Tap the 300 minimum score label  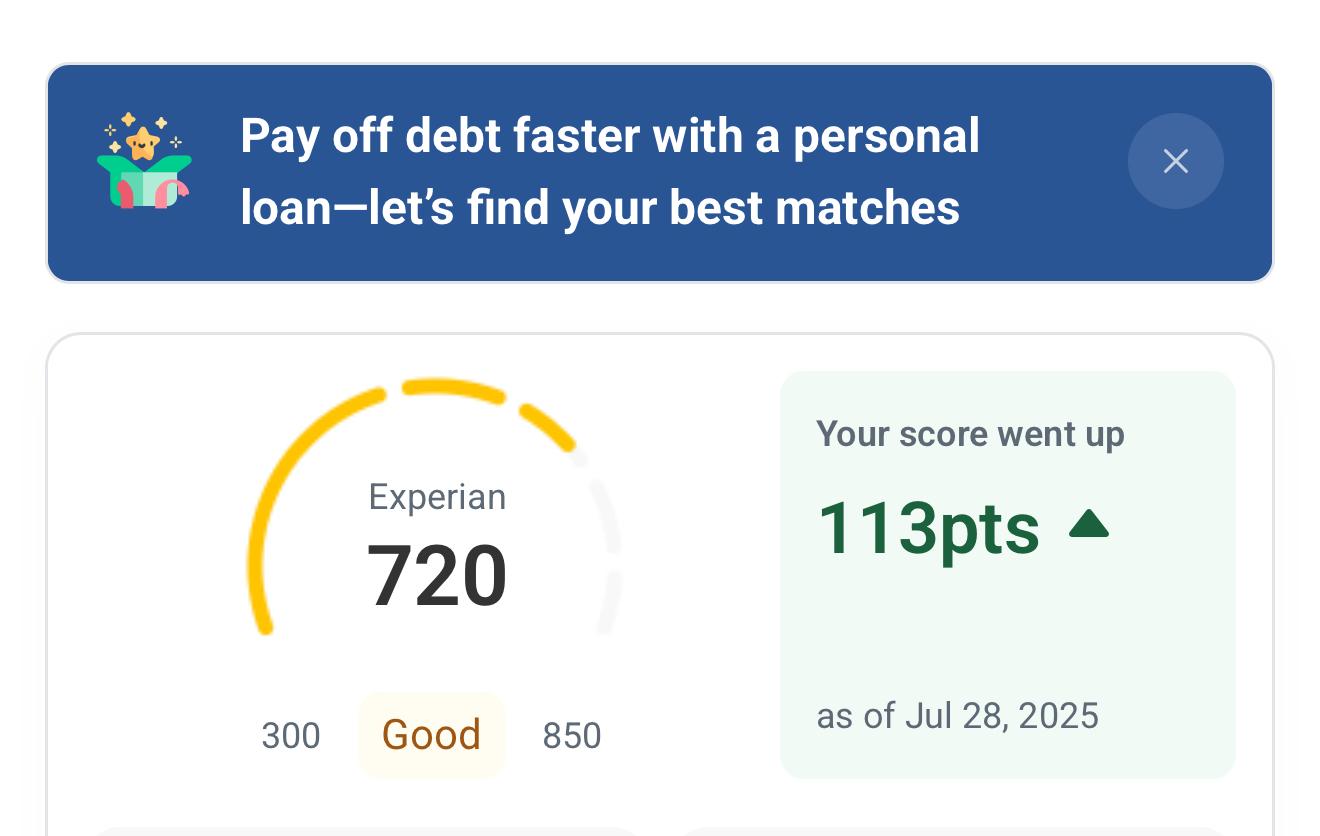290,736
